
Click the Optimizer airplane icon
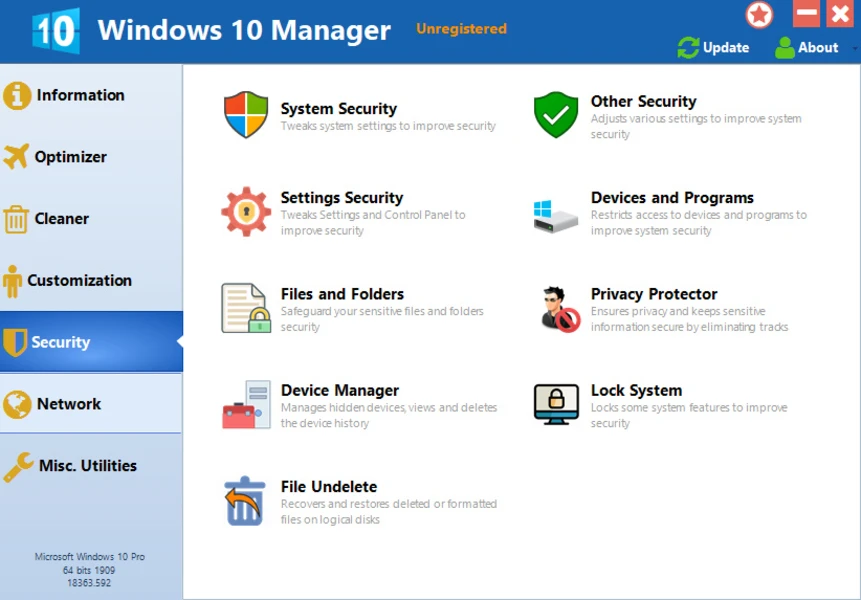16,156
